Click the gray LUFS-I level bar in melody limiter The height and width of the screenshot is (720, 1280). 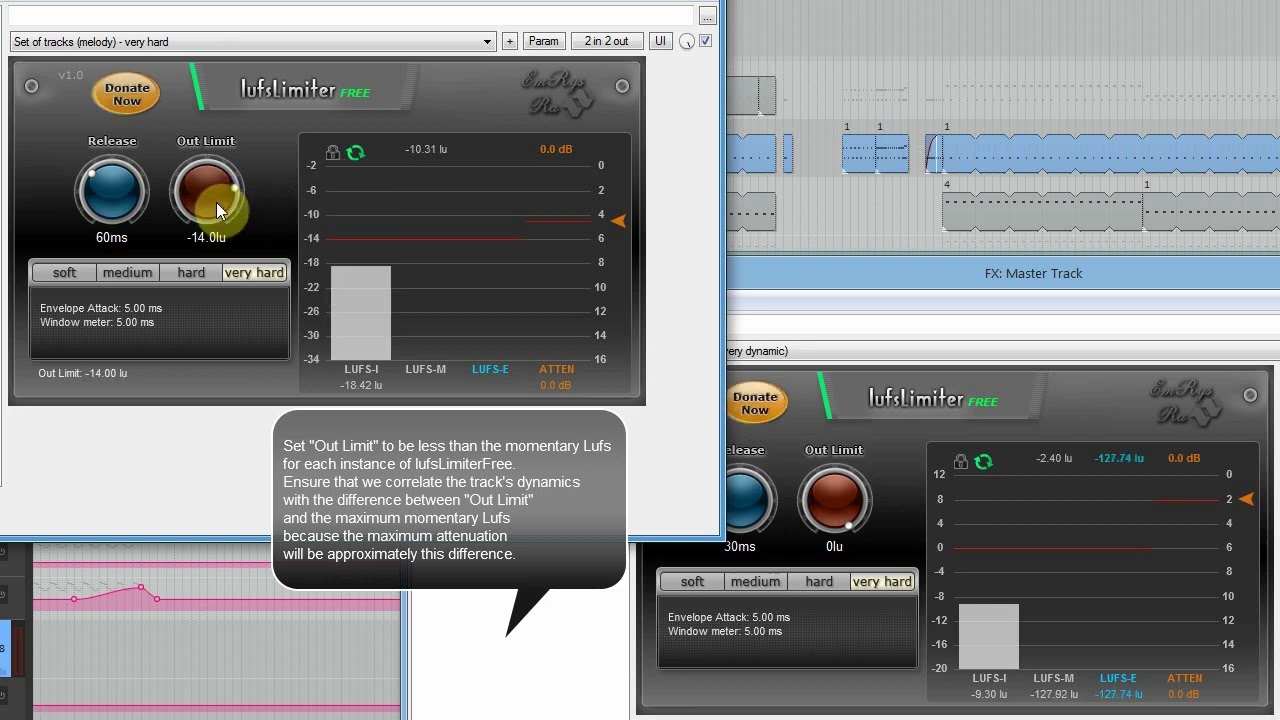point(361,313)
